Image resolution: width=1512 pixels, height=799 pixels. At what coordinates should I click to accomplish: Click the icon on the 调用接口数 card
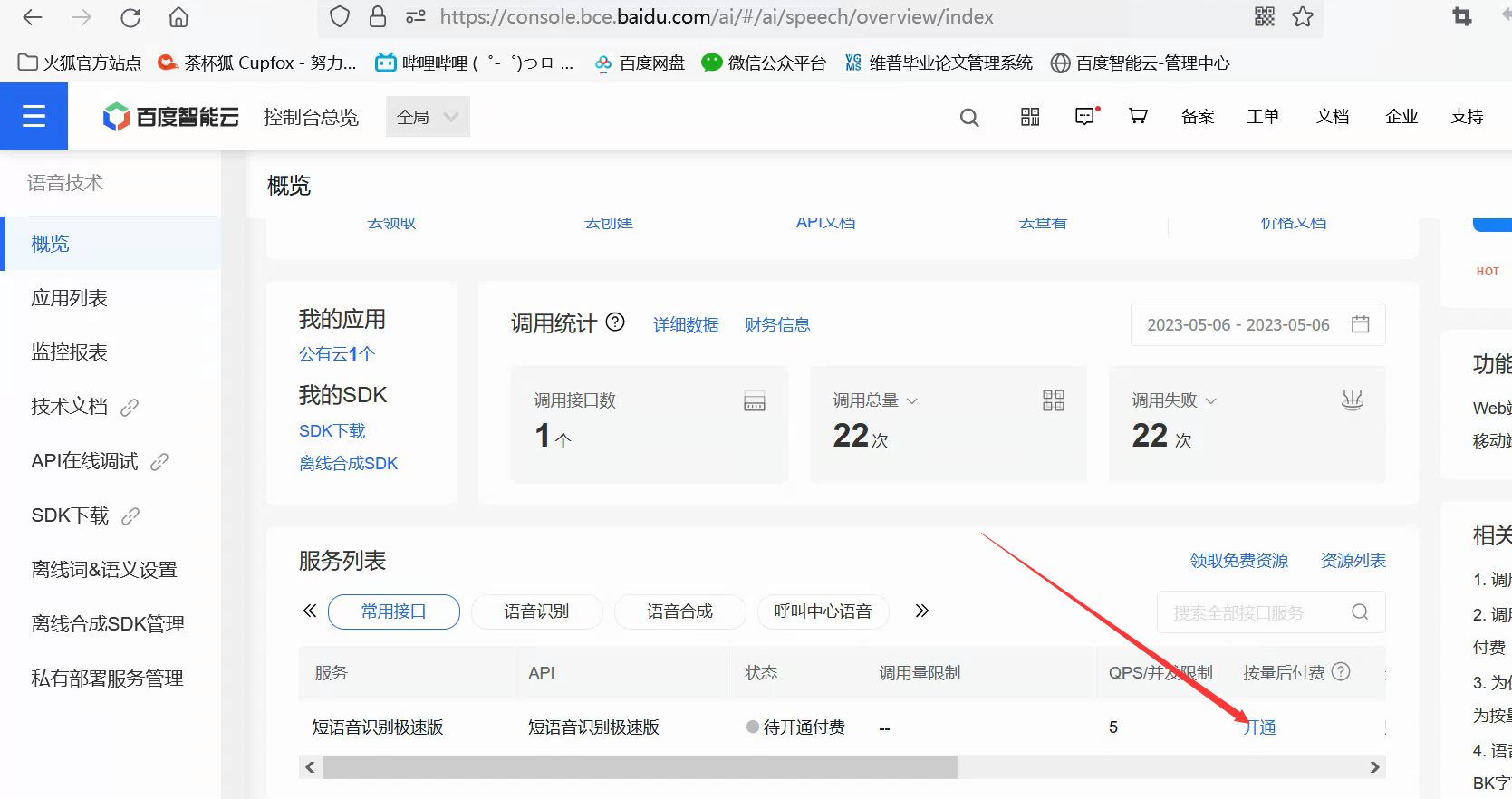755,401
